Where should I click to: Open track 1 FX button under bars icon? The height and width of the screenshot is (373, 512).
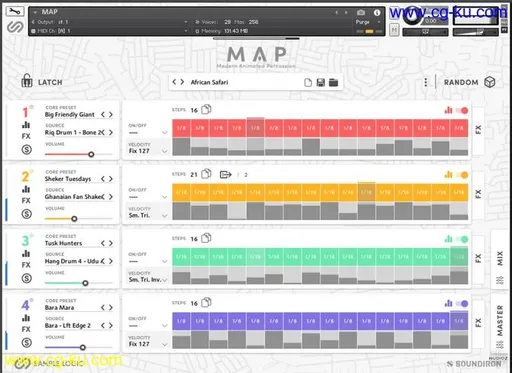point(26,136)
